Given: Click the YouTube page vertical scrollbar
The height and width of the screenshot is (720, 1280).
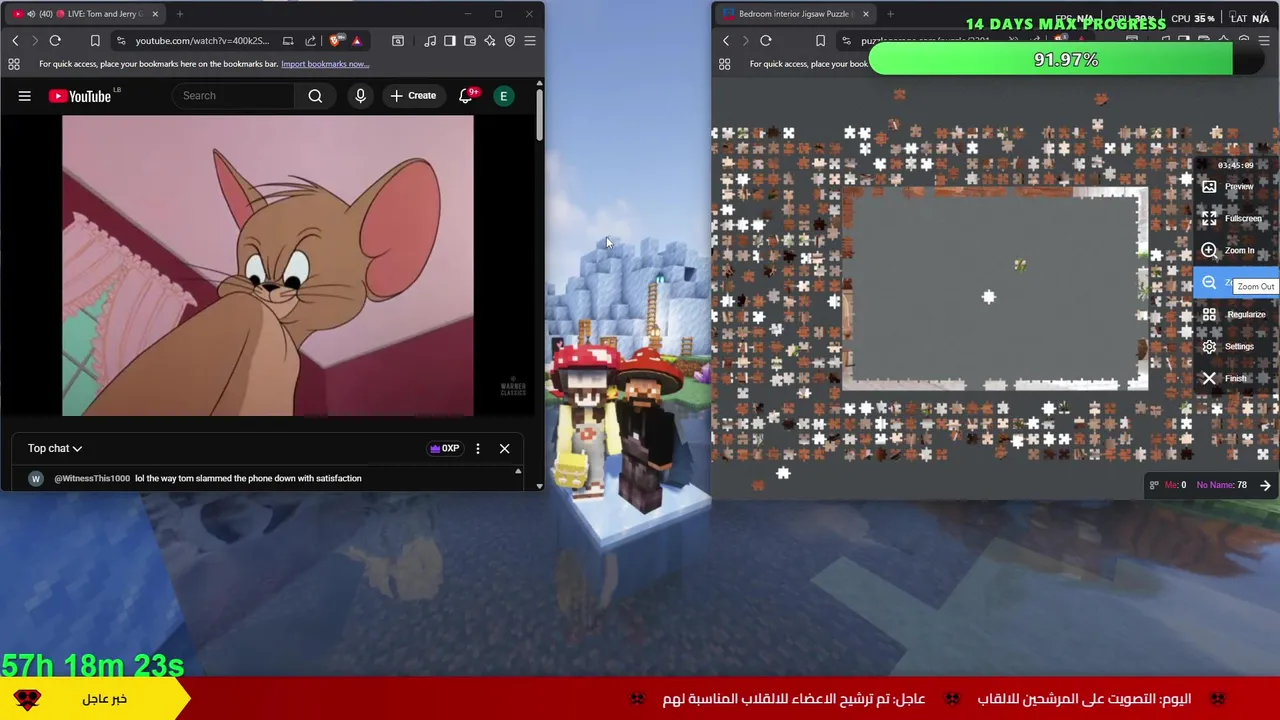Looking at the screenshot, I should tap(540, 115).
